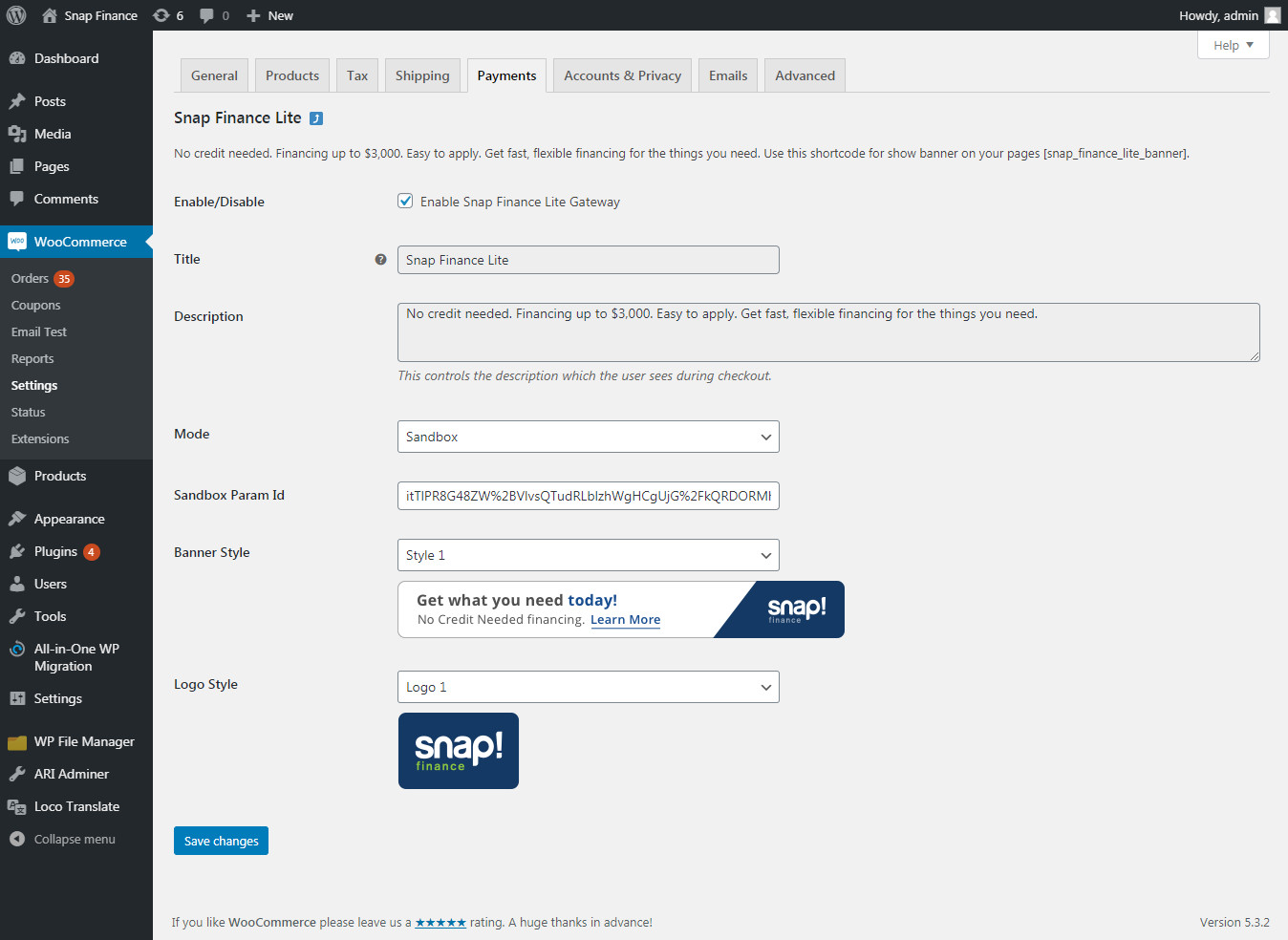Open Extensions submenu item
1288x940 pixels.
40,438
